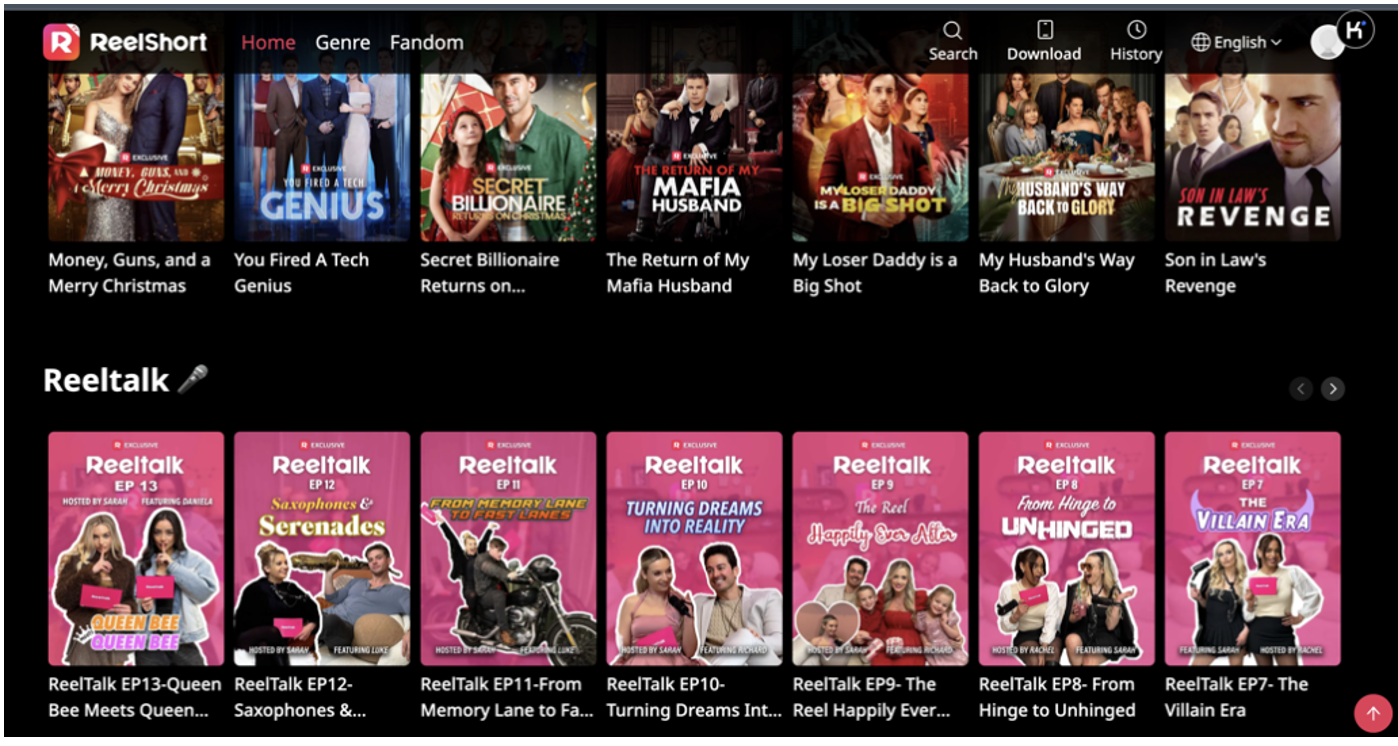Open Reeltalk EP 12 Saxophones & Serenades thumbnail
Screen dimensions: 1398x746
(322, 548)
